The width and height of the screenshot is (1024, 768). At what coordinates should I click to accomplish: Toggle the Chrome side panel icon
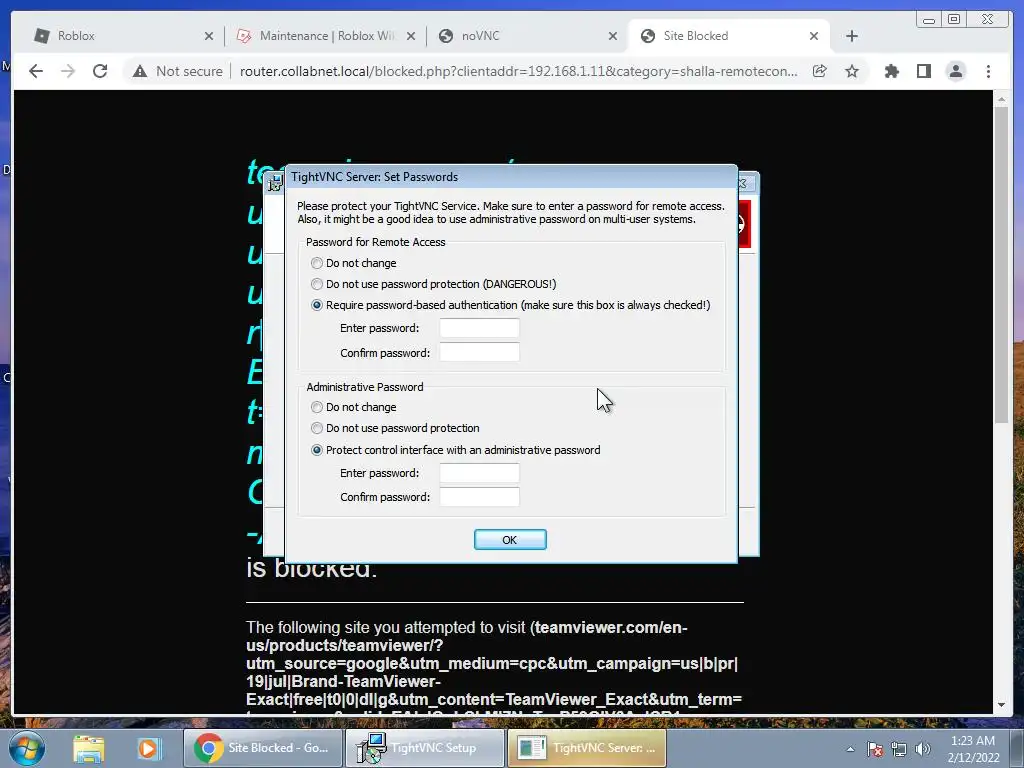click(x=923, y=71)
